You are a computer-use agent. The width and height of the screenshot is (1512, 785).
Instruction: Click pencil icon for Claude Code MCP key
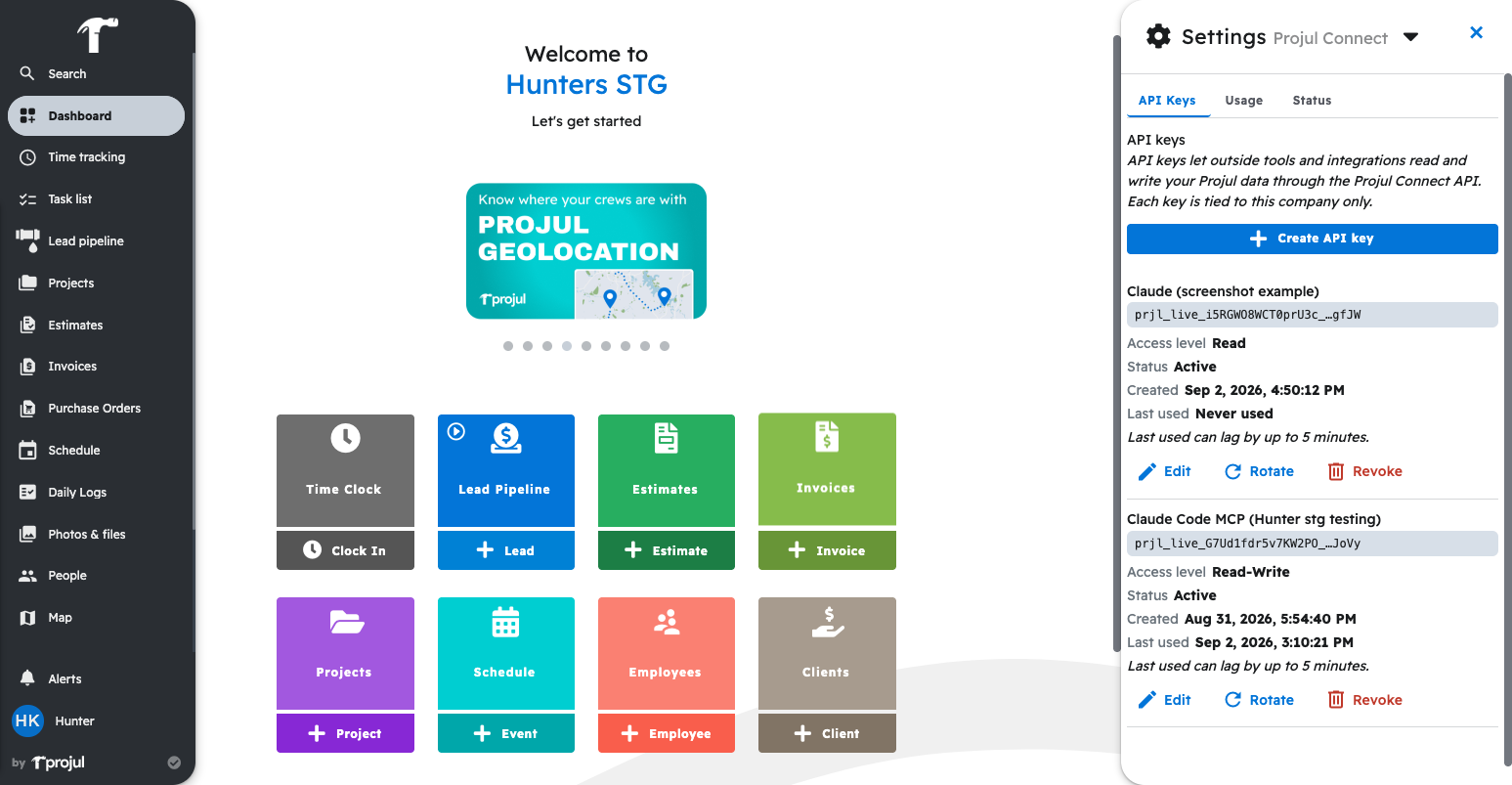pos(1147,700)
